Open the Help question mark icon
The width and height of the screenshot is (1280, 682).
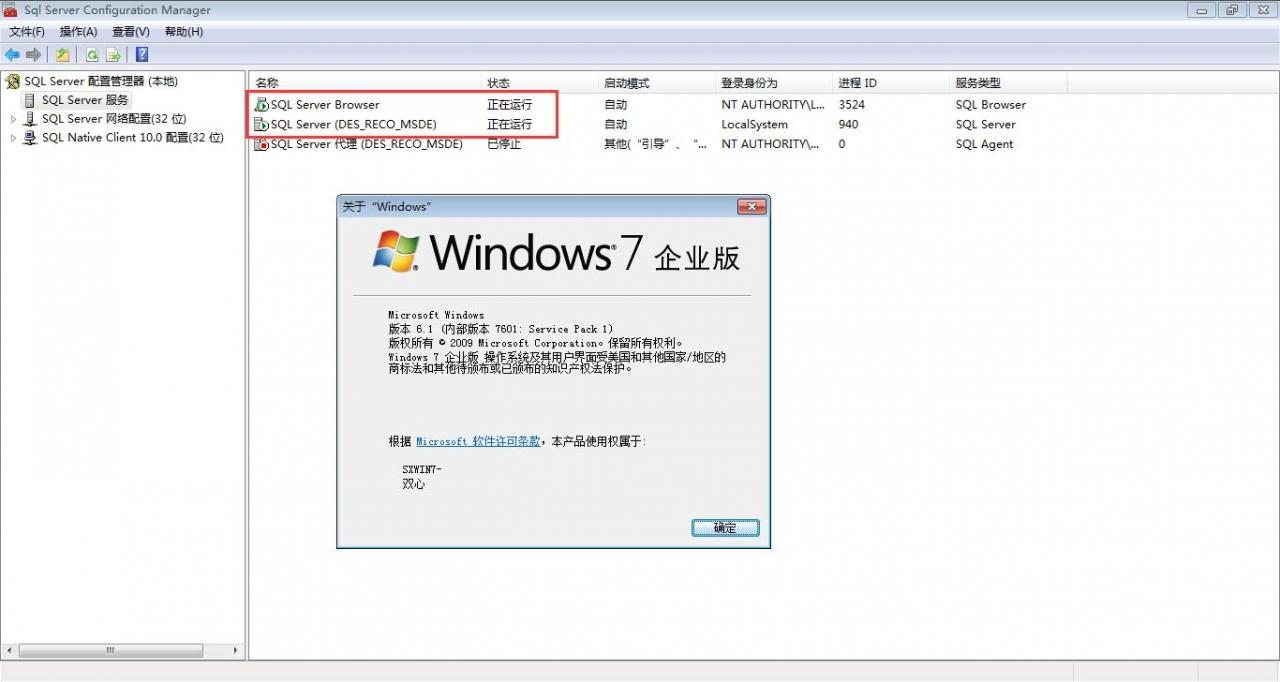tap(142, 55)
